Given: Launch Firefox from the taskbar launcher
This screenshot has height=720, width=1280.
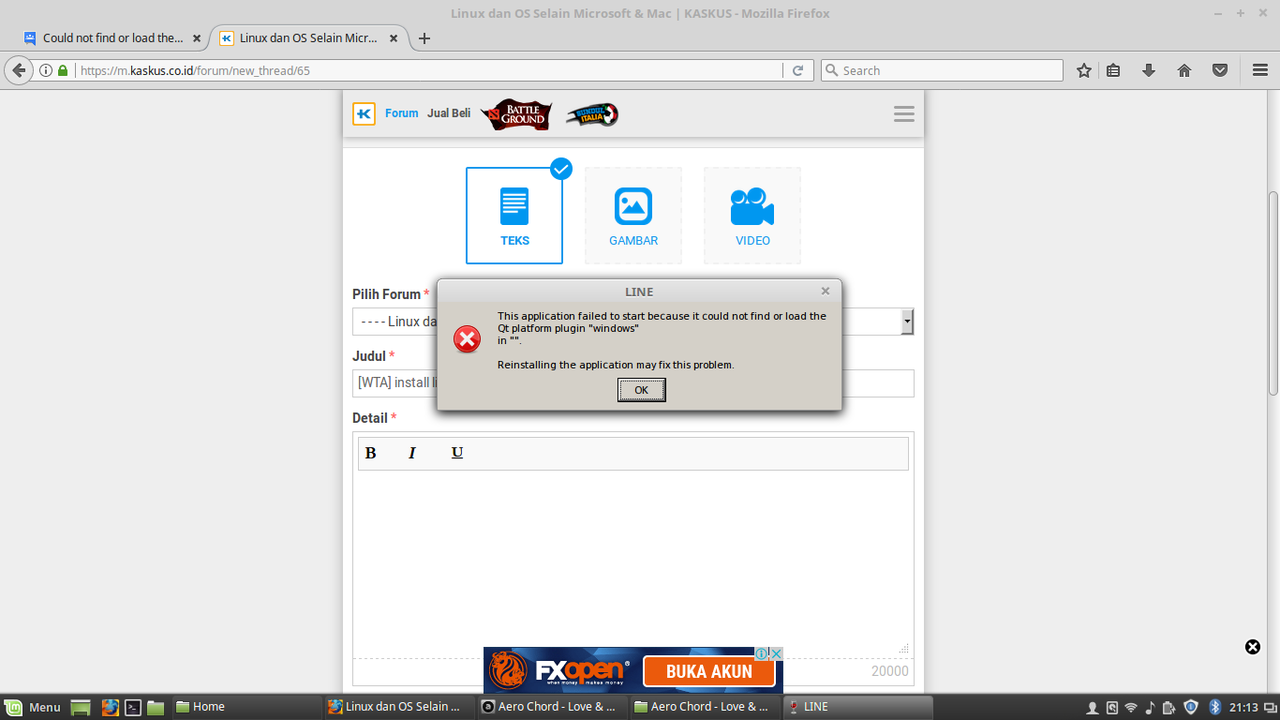Looking at the screenshot, I should click(x=108, y=707).
